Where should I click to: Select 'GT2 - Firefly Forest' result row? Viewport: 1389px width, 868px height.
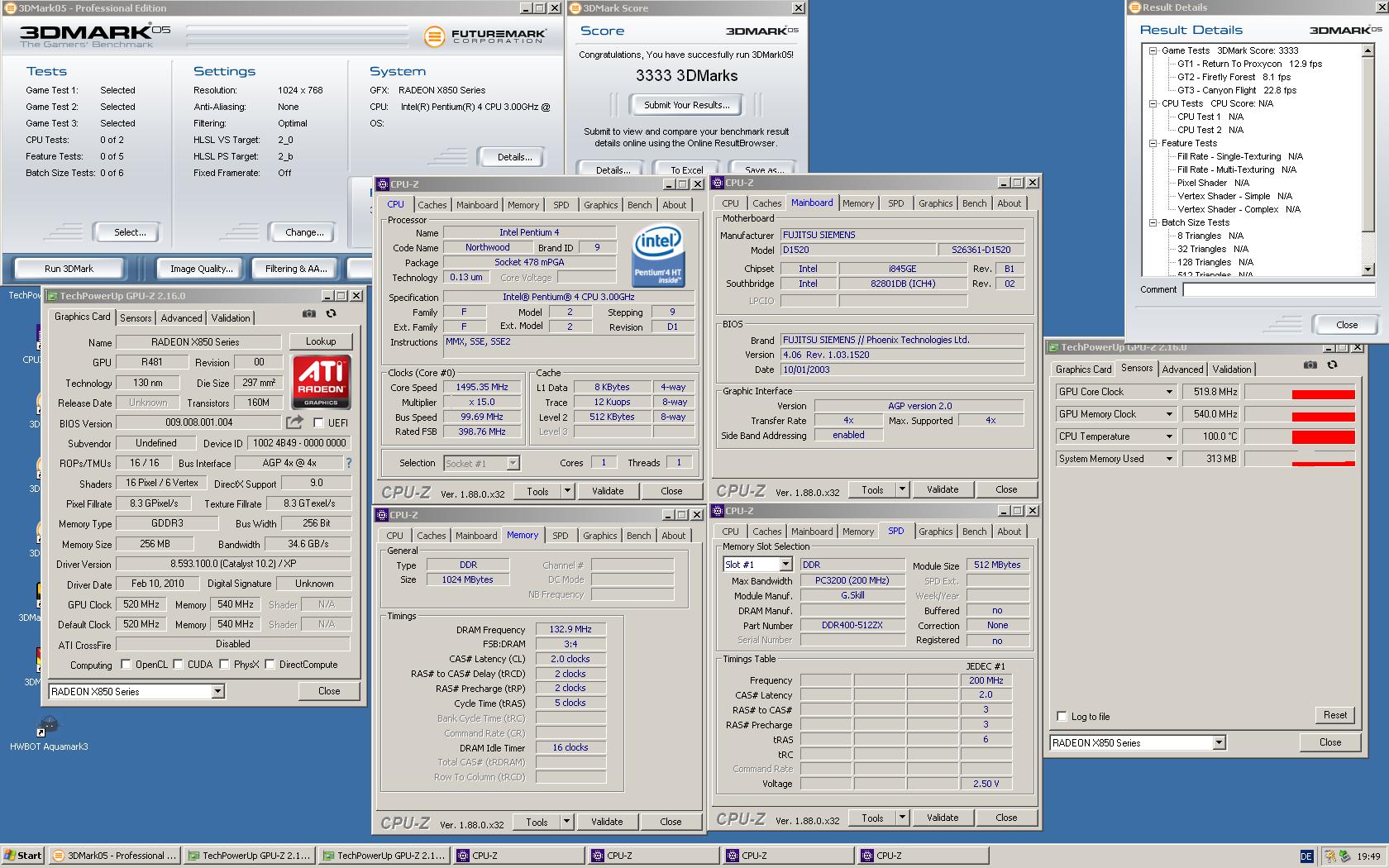tap(1234, 77)
